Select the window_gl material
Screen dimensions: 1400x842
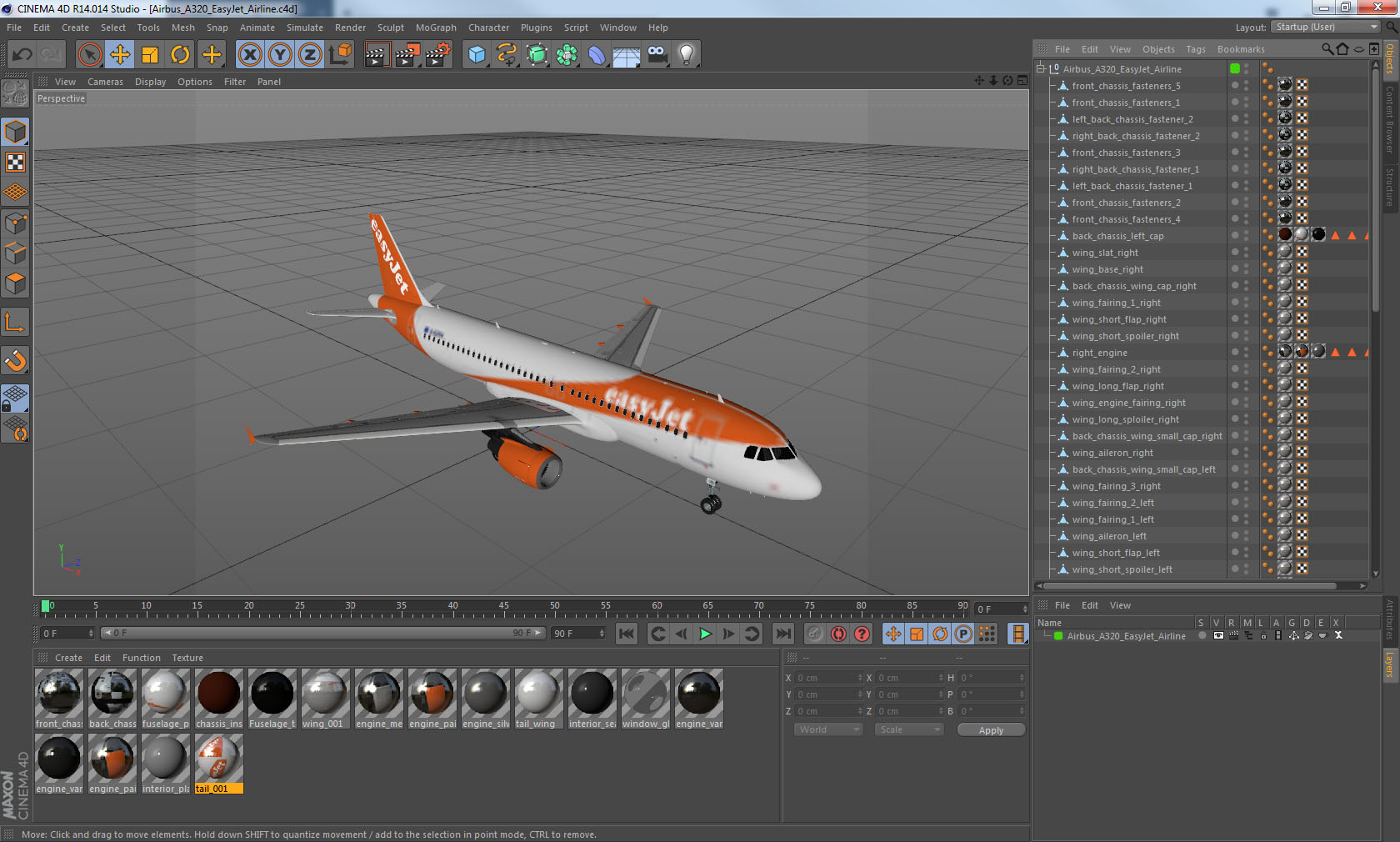646,699
